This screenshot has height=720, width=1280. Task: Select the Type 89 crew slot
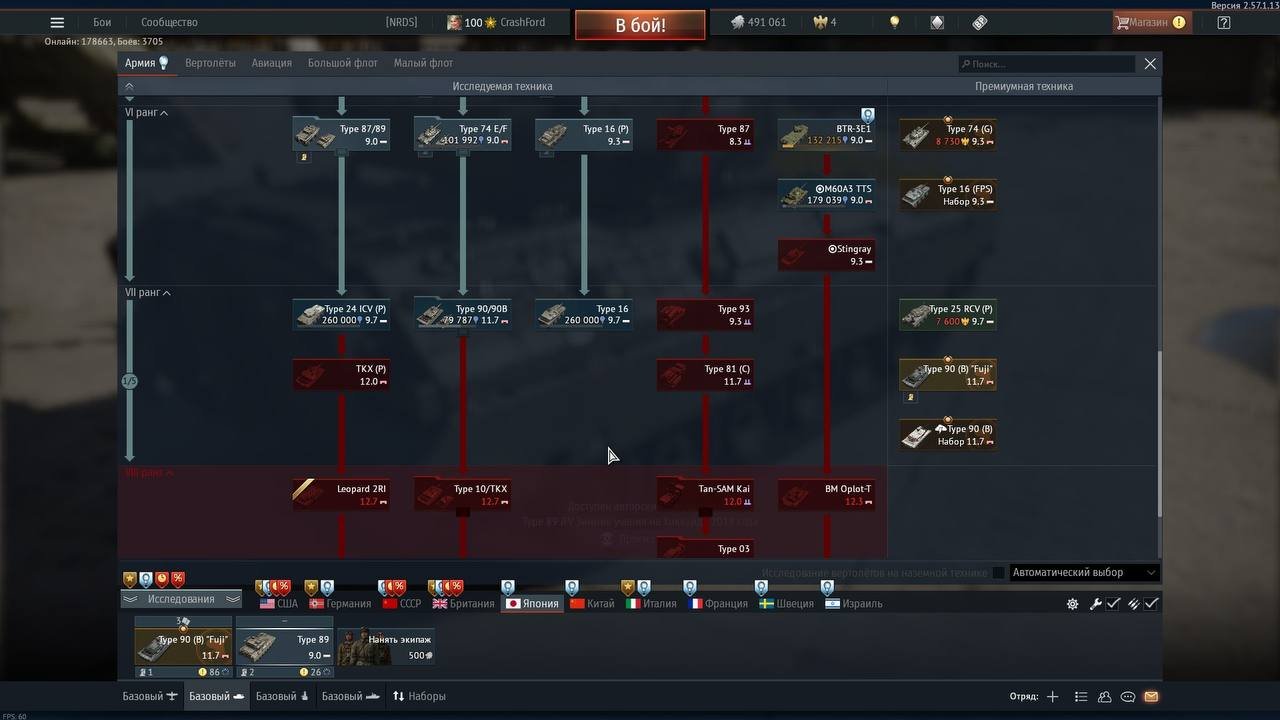[x=284, y=647]
